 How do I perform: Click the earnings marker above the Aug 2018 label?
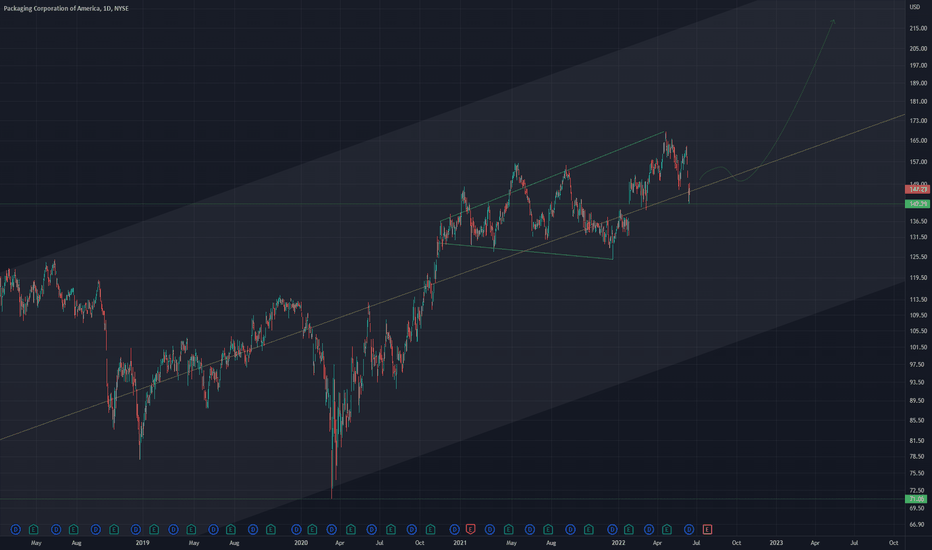click(x=74, y=529)
